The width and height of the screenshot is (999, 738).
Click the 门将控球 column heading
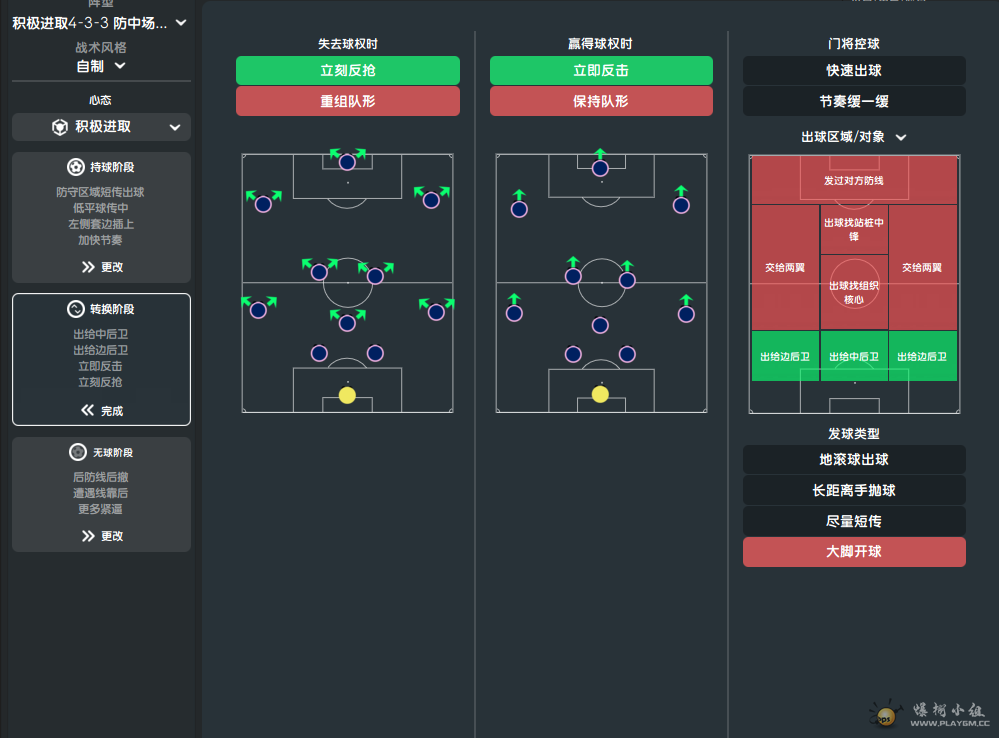[x=854, y=44]
